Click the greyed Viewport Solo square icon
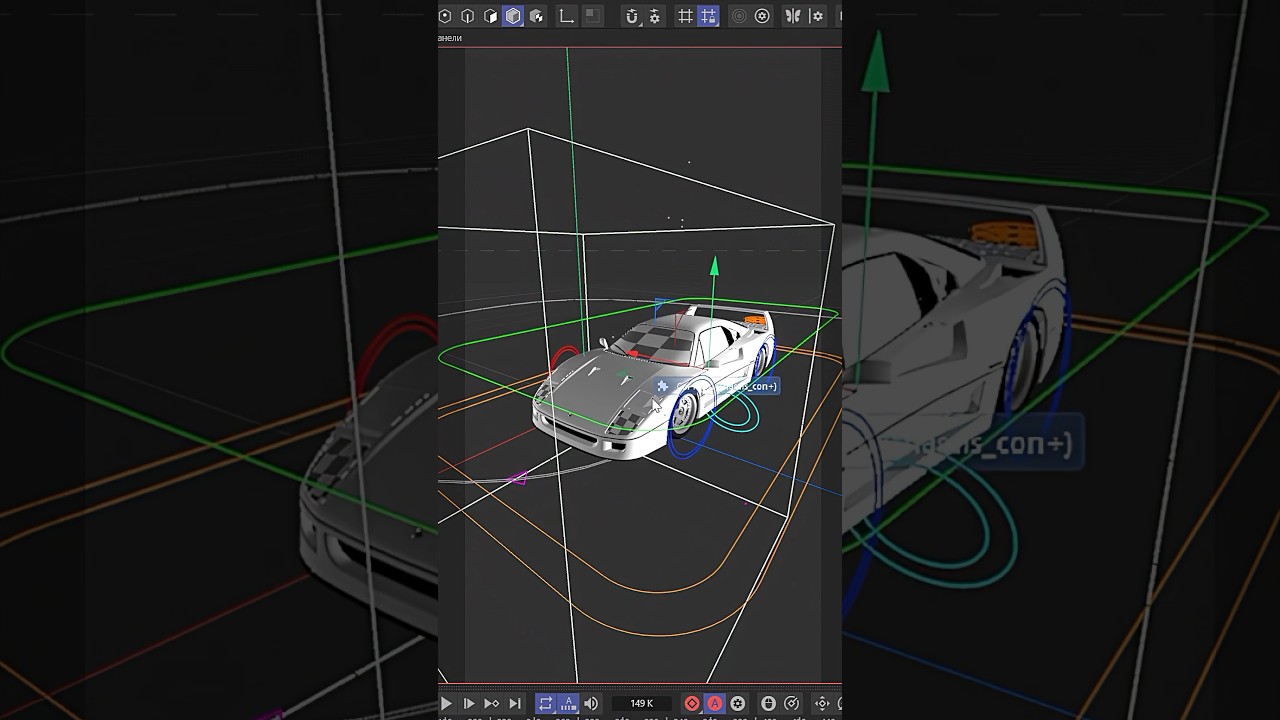1280x720 pixels. click(592, 16)
